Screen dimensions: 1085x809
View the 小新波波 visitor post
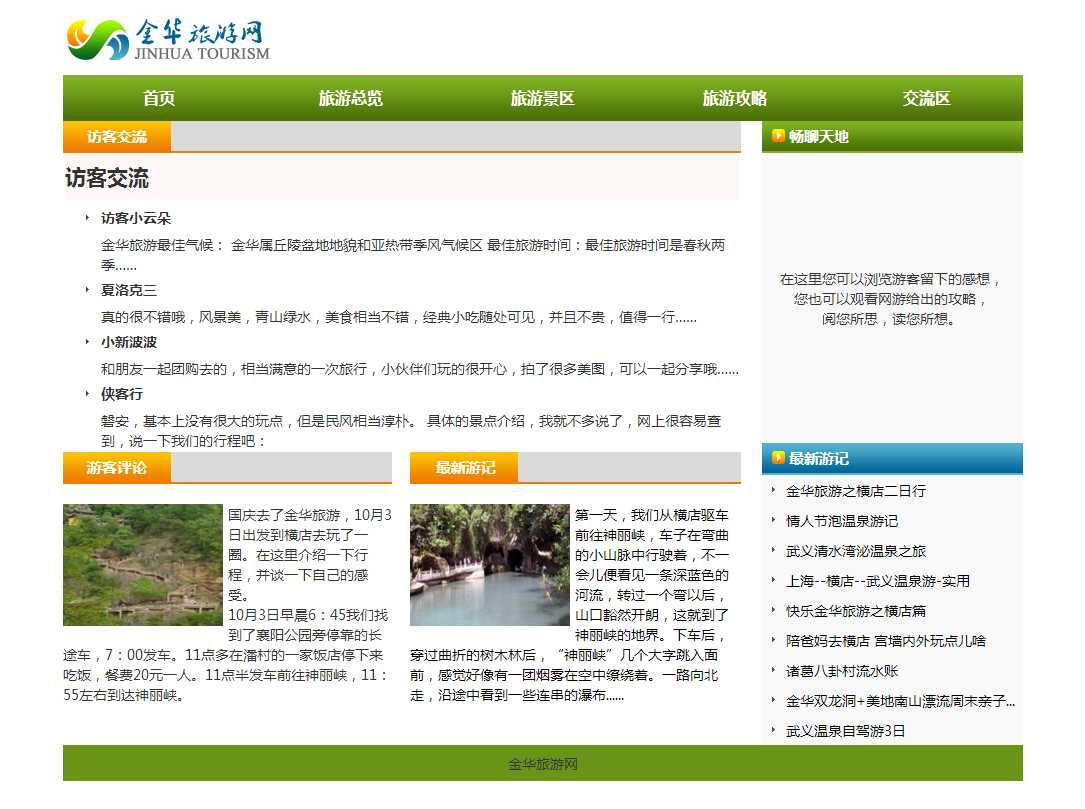[129, 342]
